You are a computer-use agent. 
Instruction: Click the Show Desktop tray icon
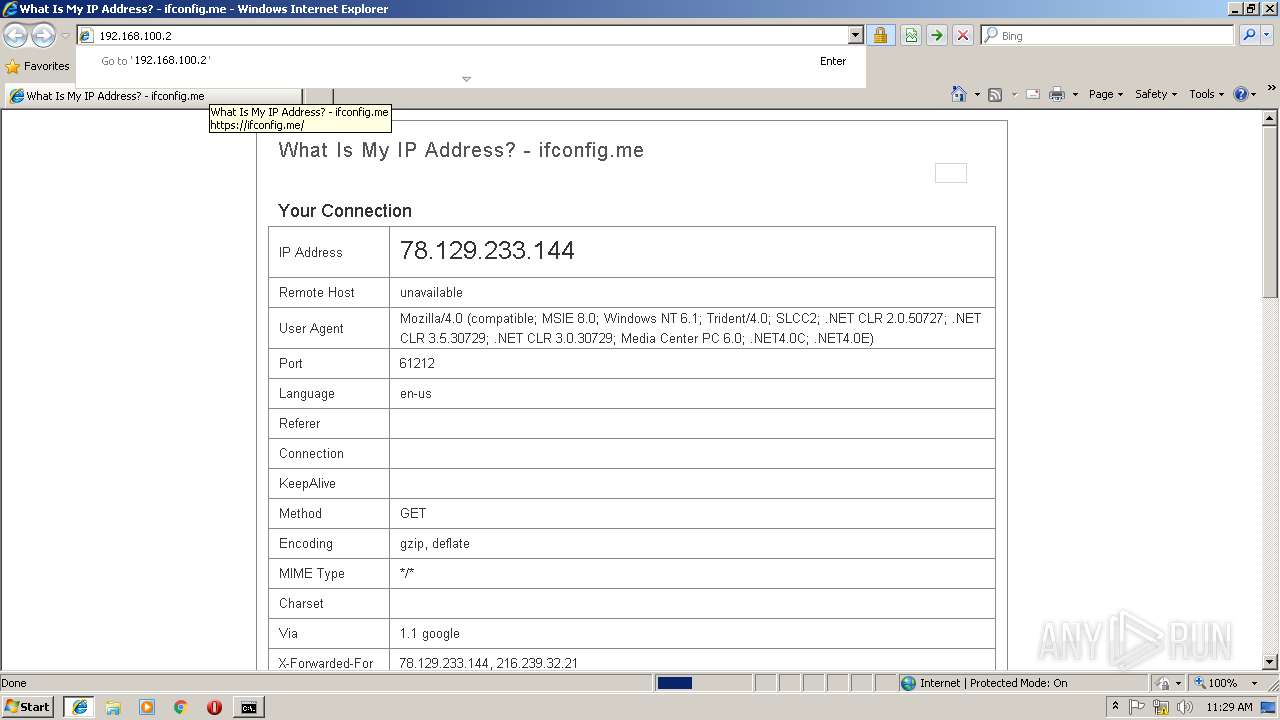tap(1270, 707)
